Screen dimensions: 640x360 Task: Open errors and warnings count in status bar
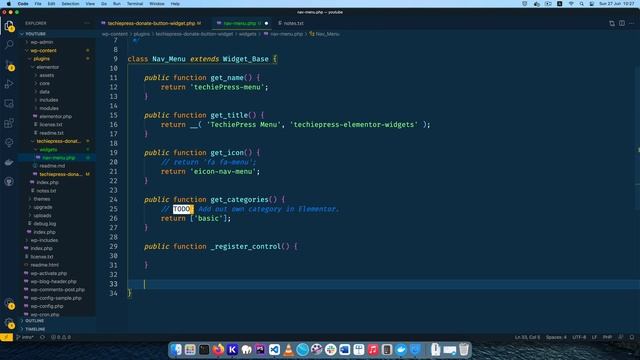(61, 337)
